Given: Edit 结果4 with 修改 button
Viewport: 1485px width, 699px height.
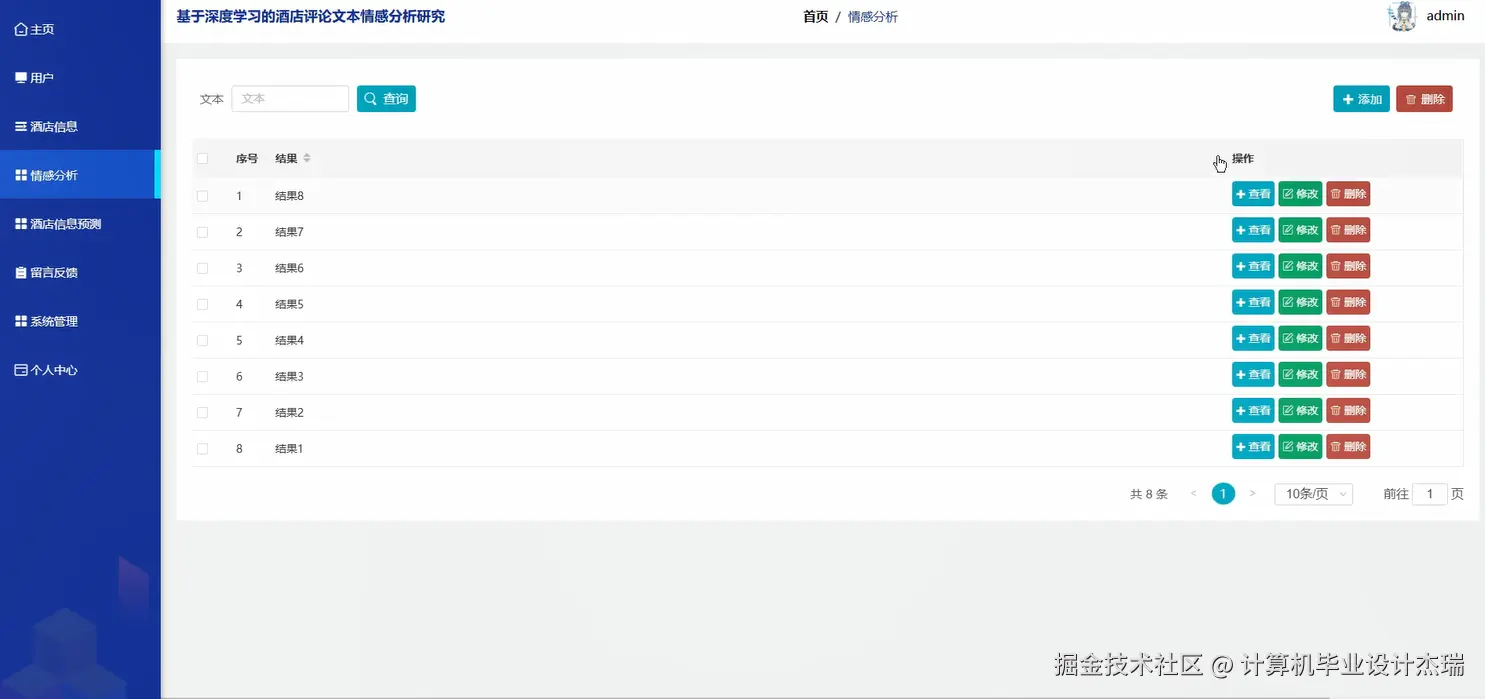Looking at the screenshot, I should (x=1300, y=338).
